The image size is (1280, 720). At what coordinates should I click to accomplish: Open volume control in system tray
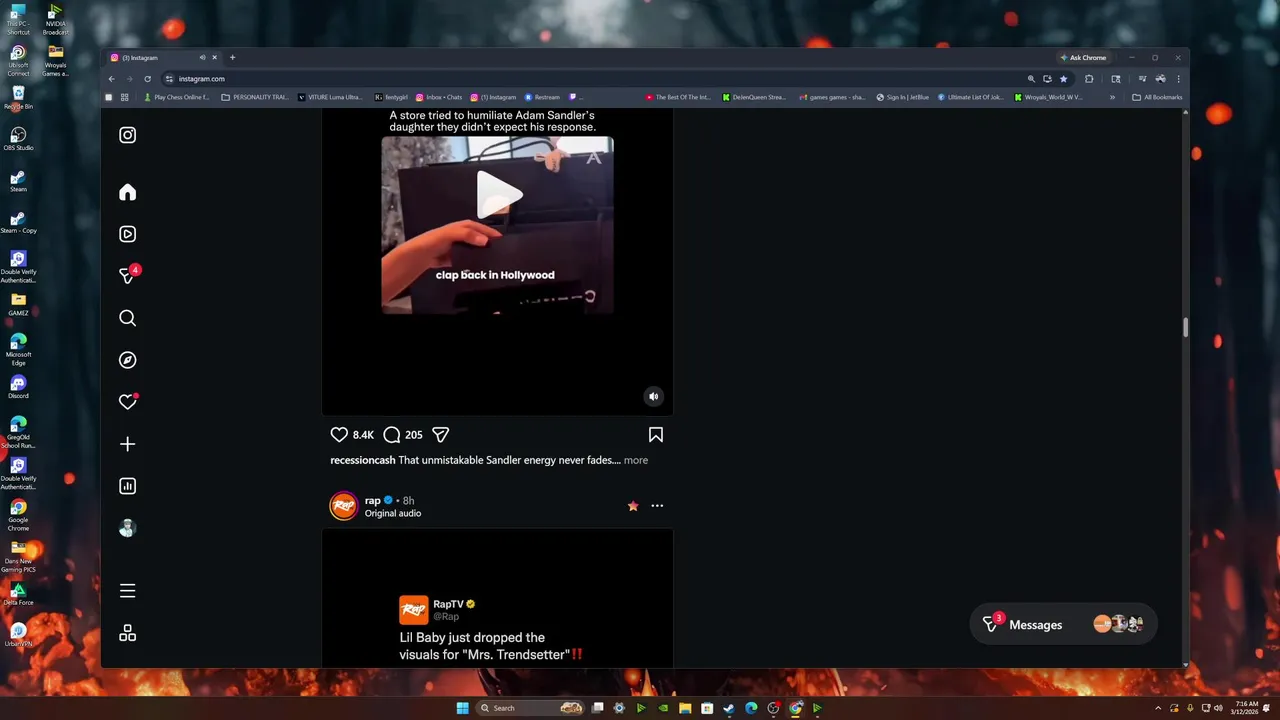tap(1218, 708)
